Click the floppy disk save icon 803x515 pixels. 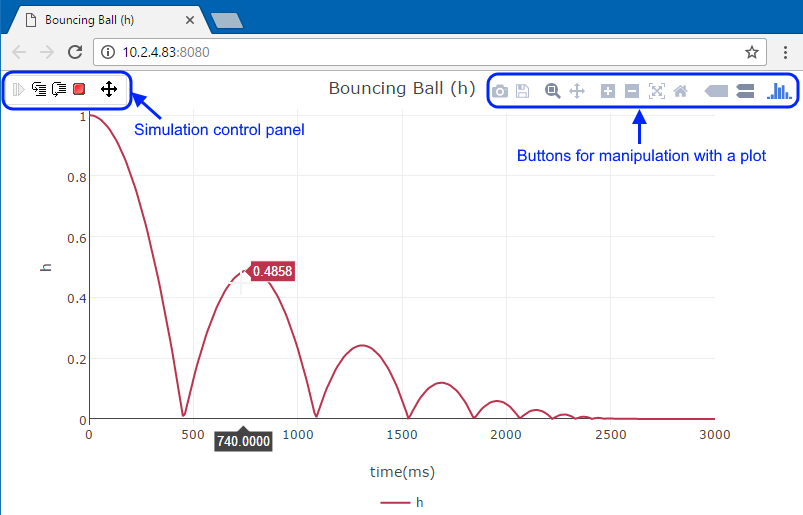[522, 91]
